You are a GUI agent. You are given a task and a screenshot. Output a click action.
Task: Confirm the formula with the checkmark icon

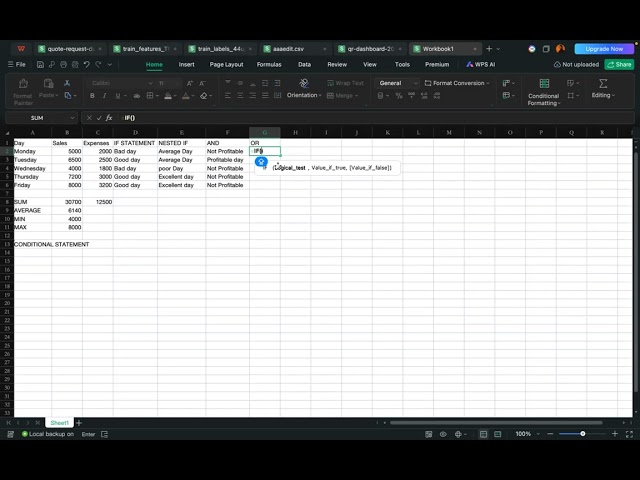click(x=99, y=118)
